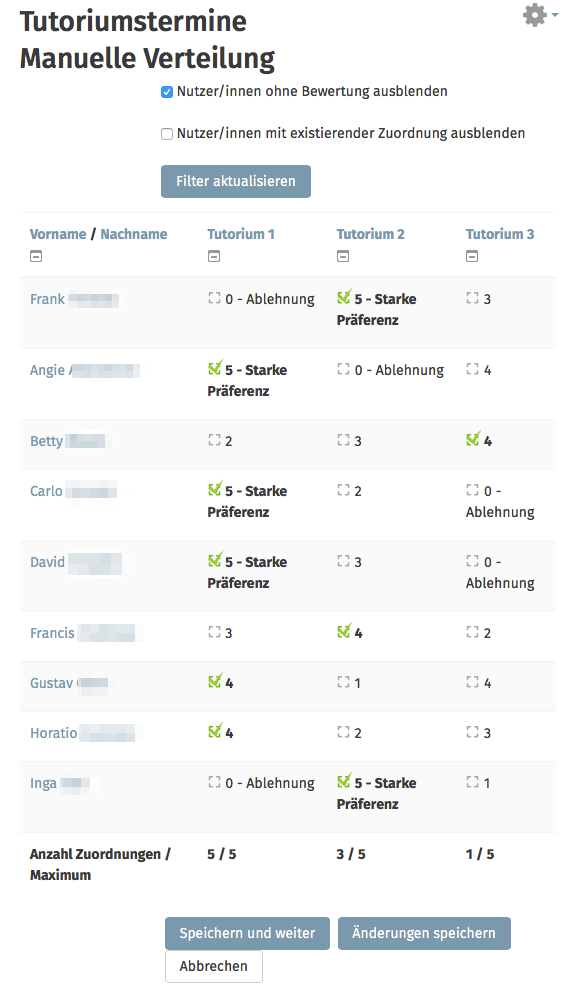Click the Filter aktualisieren button

coord(236,181)
